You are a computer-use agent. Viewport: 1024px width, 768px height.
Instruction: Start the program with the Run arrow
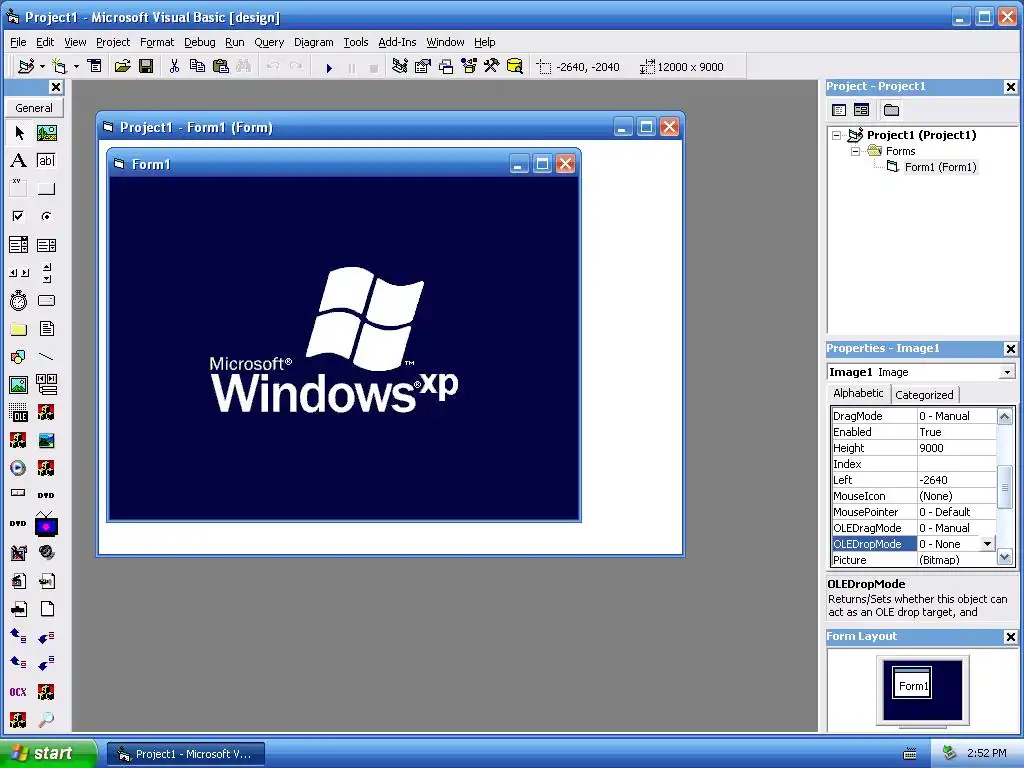[329, 67]
